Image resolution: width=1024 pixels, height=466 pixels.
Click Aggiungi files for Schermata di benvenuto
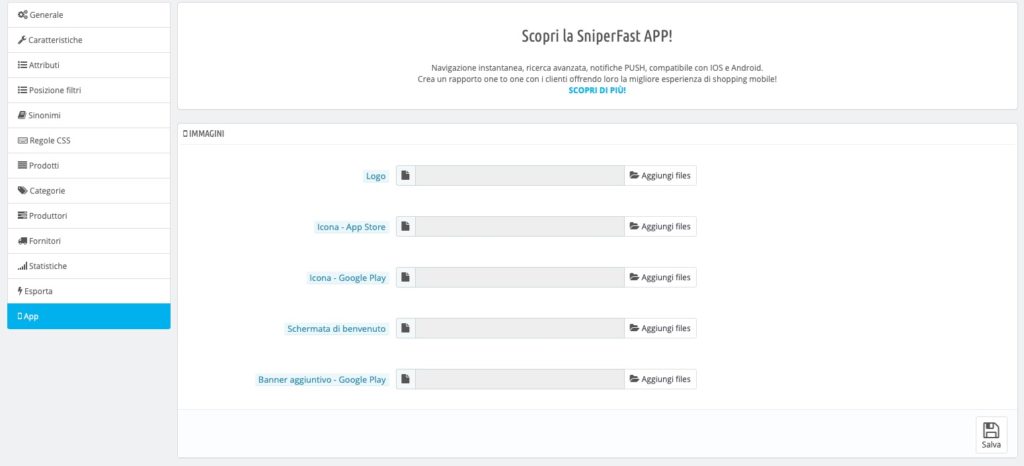coord(660,328)
